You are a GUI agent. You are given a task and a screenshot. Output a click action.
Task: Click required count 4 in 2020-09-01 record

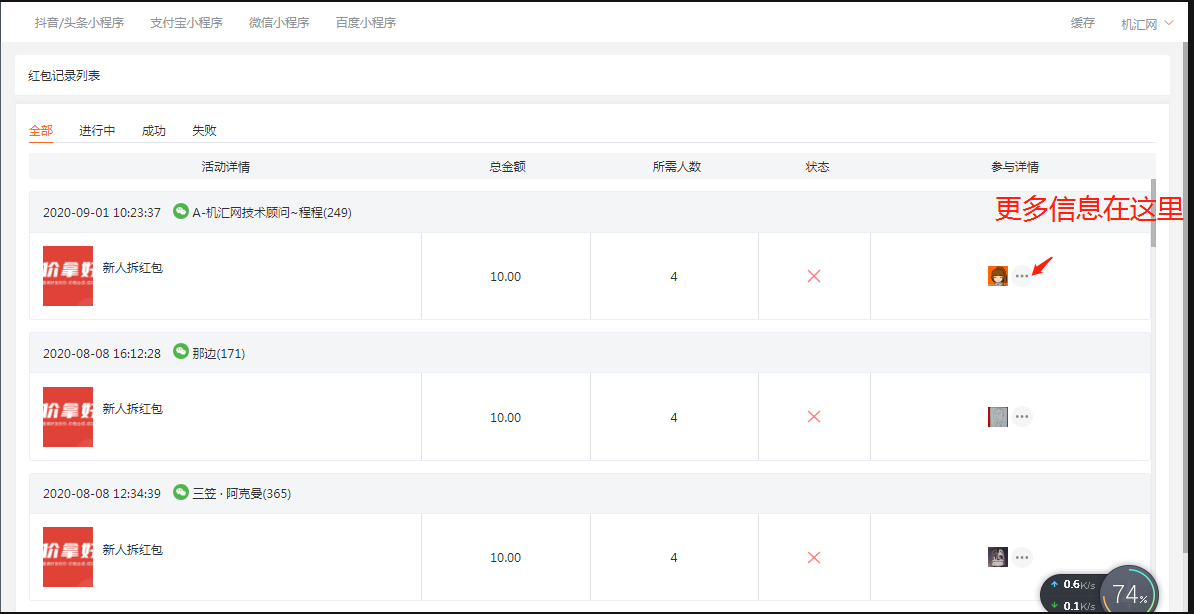click(x=674, y=277)
